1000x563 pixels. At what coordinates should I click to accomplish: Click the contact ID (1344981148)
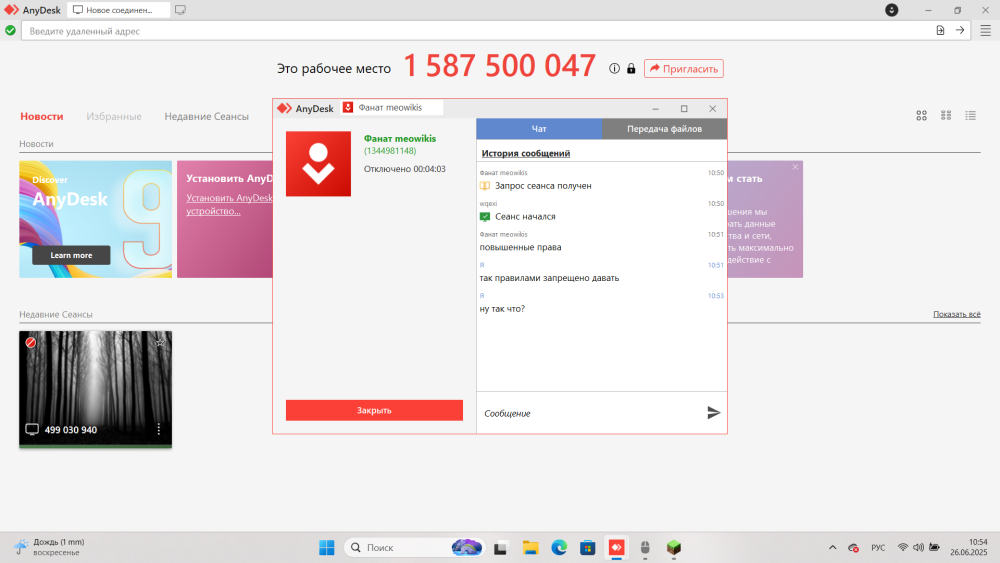coord(390,150)
